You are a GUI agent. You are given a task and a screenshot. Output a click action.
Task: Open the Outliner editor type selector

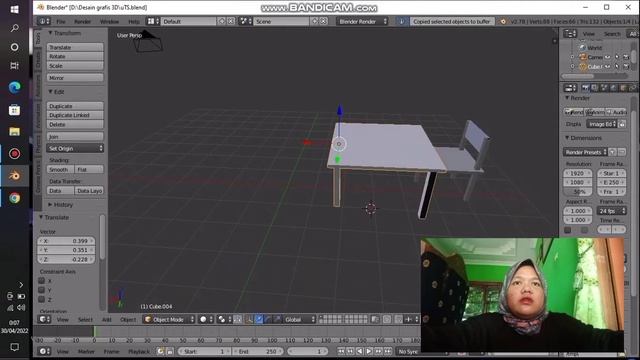(570, 33)
